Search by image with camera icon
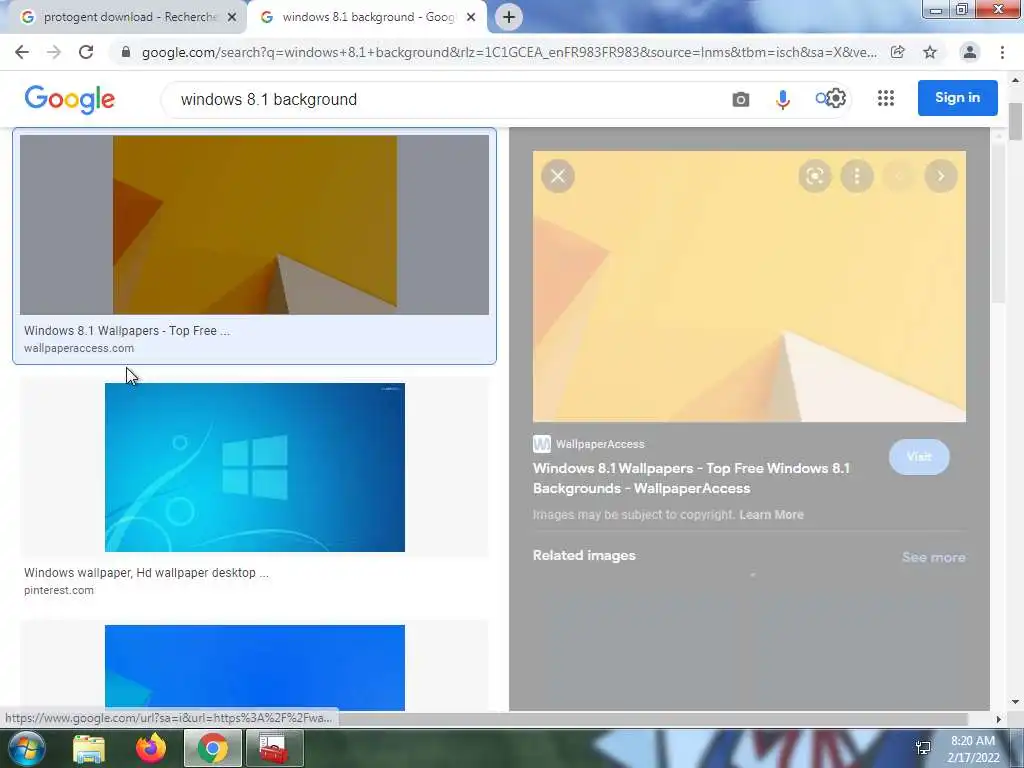 741,99
